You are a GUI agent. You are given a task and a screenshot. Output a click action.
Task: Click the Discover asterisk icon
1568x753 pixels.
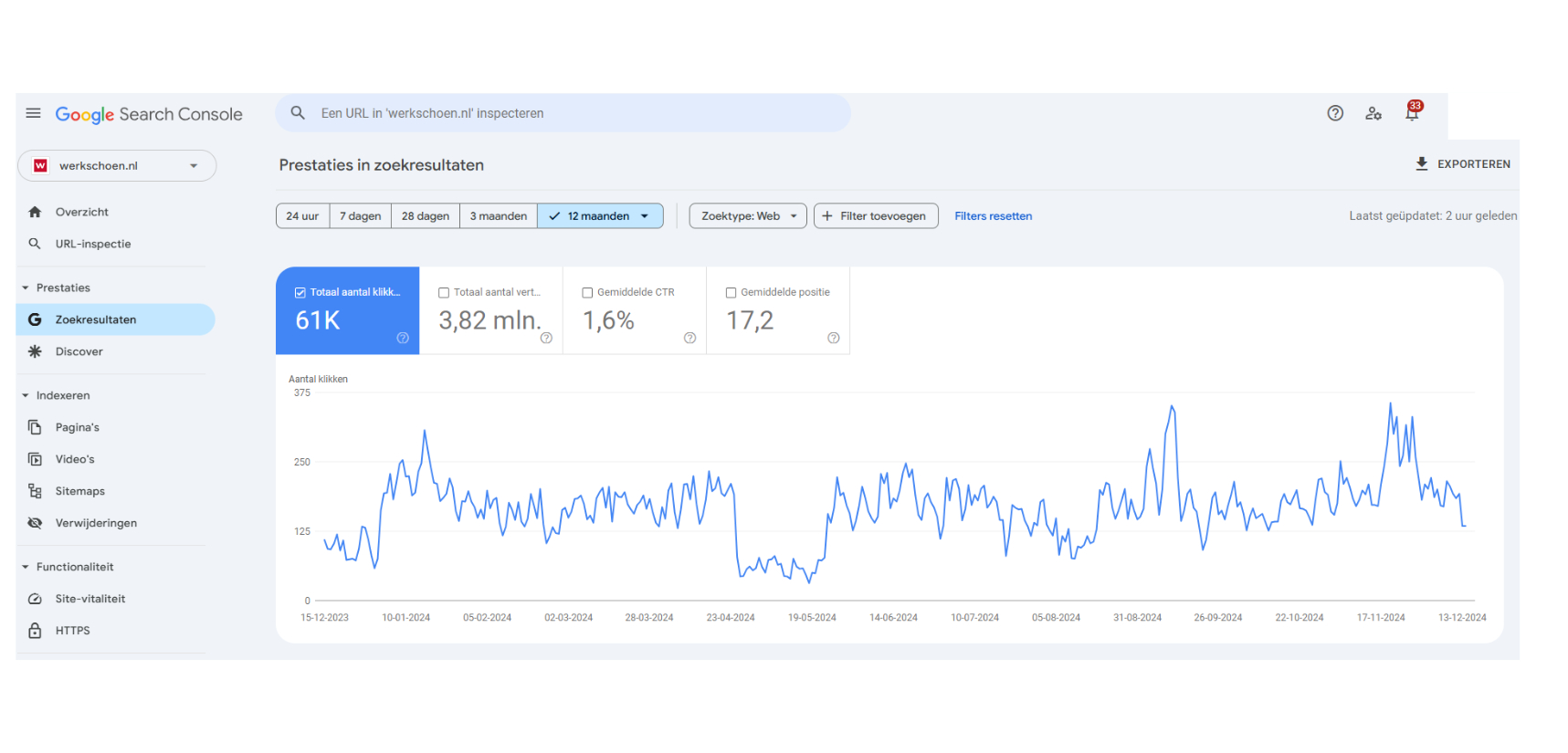coord(35,351)
